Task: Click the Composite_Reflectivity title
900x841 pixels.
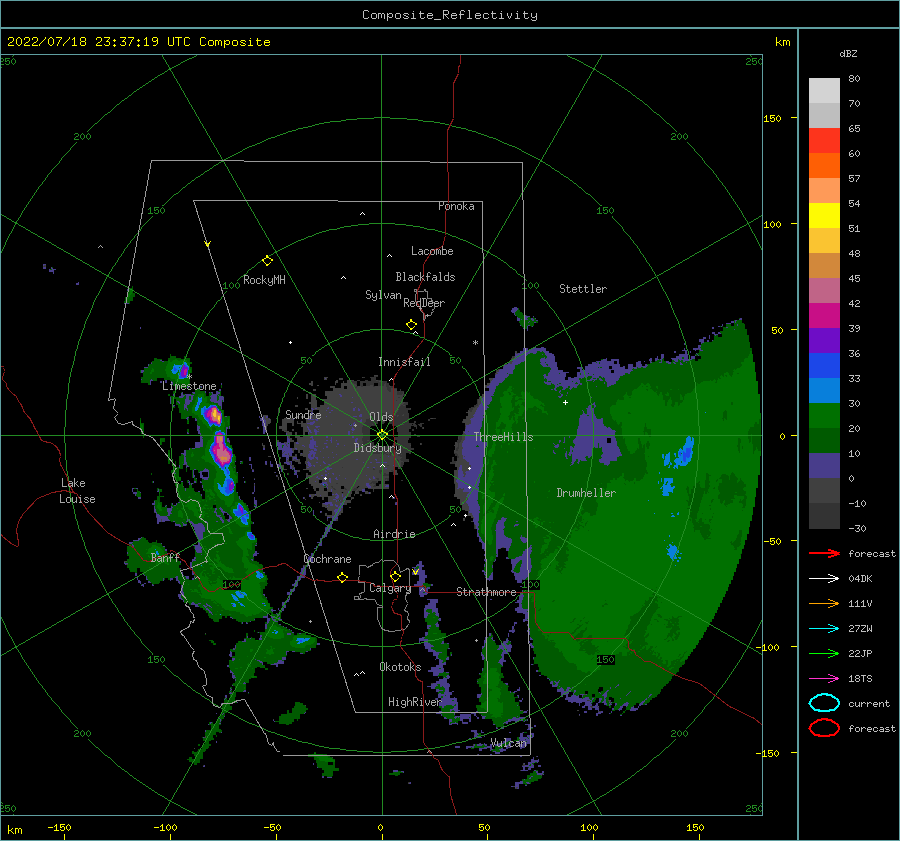Action: pyautogui.click(x=450, y=15)
